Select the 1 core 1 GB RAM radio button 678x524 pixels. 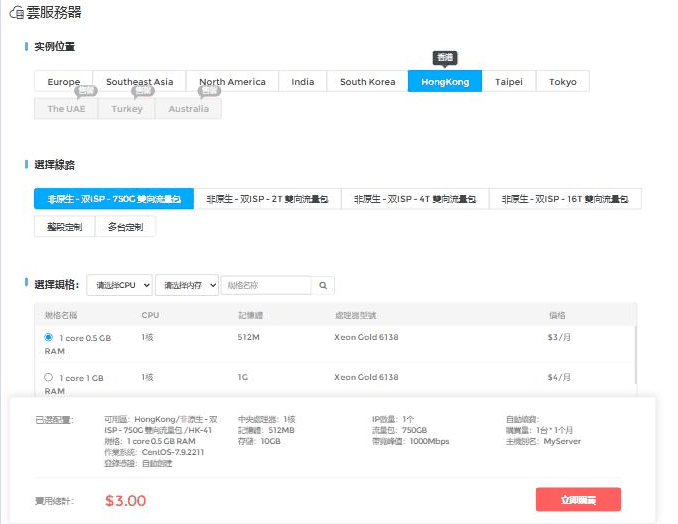48,377
